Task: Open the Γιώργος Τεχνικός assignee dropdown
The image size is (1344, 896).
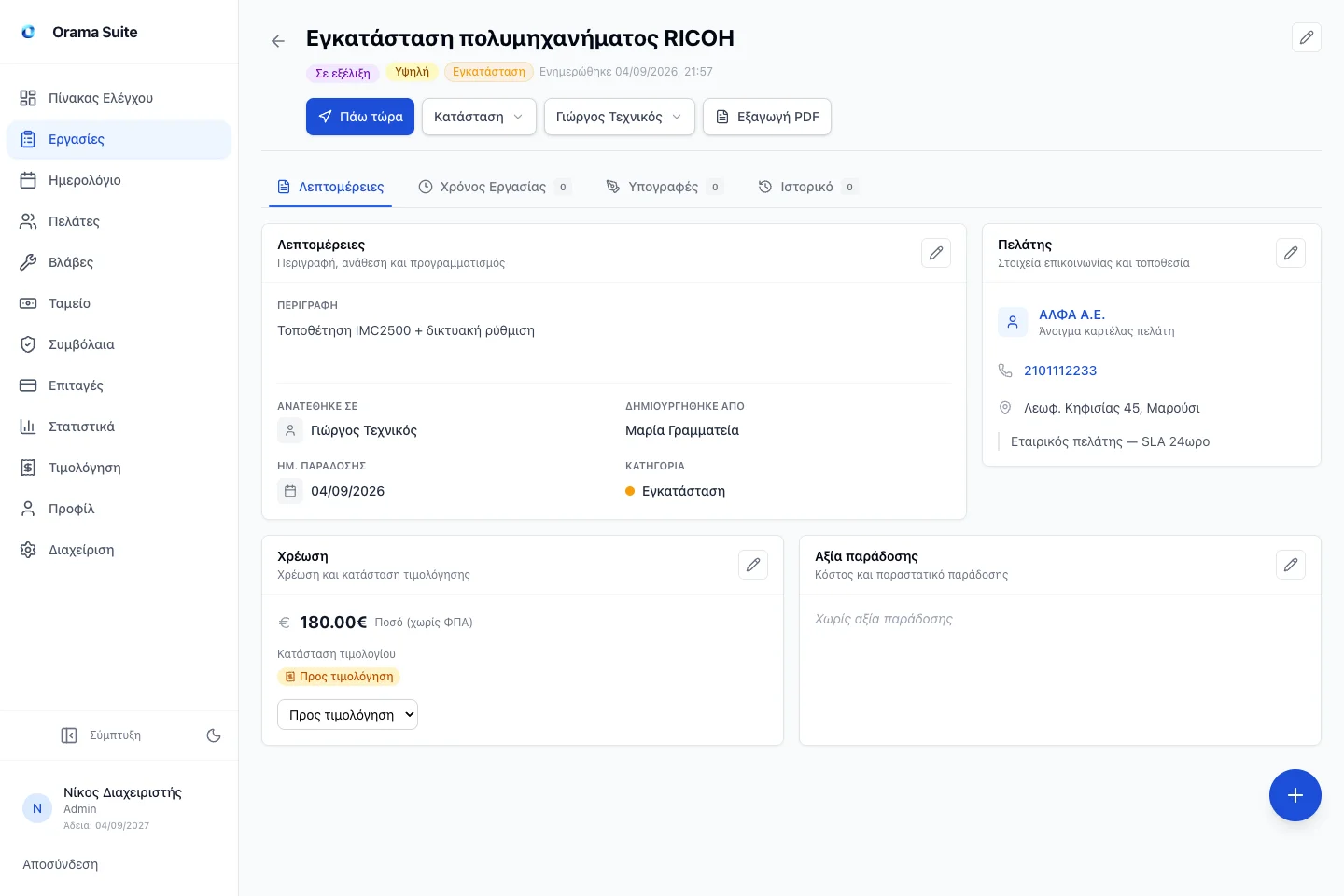Action: click(620, 117)
